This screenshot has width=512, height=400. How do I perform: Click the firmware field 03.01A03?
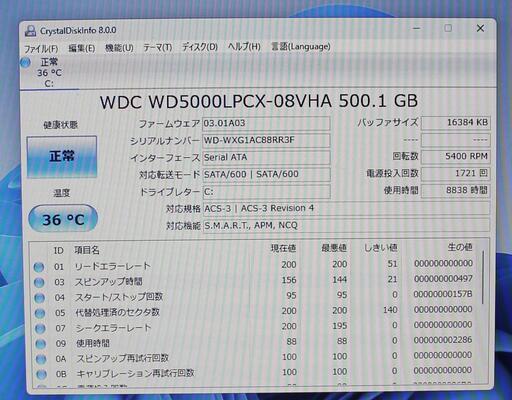coord(266,123)
